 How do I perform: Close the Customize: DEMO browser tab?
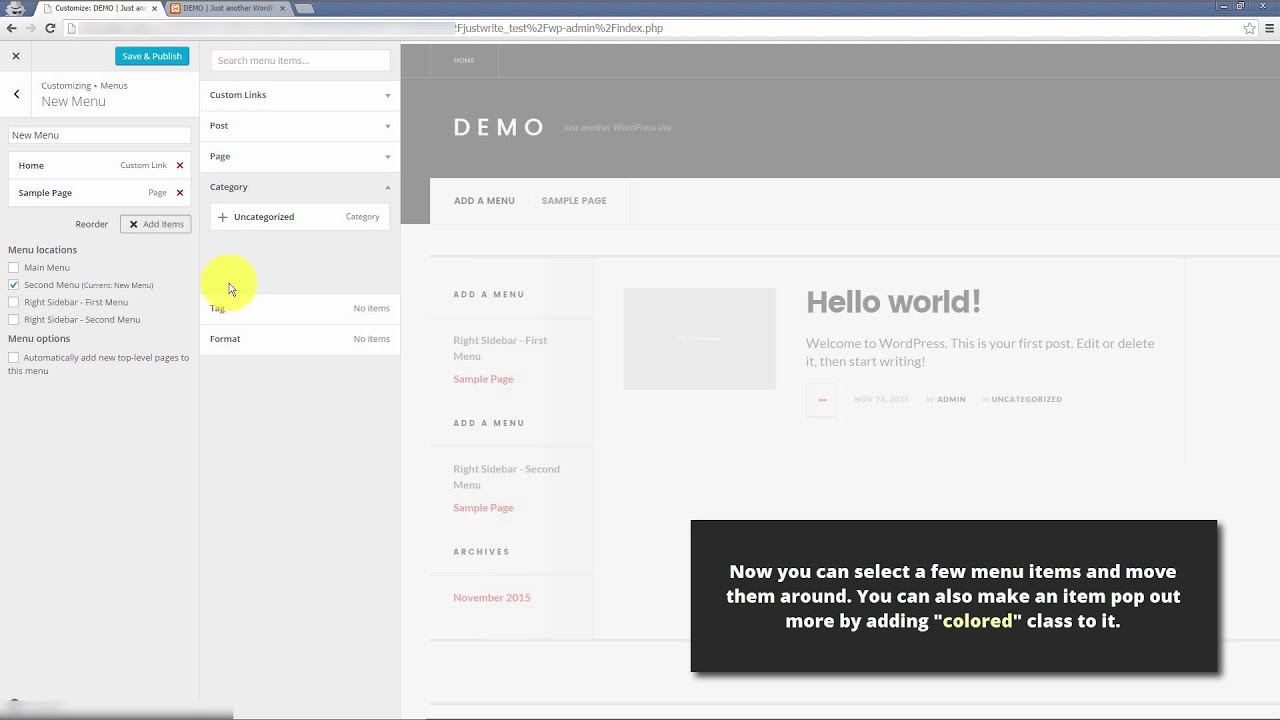click(x=154, y=8)
